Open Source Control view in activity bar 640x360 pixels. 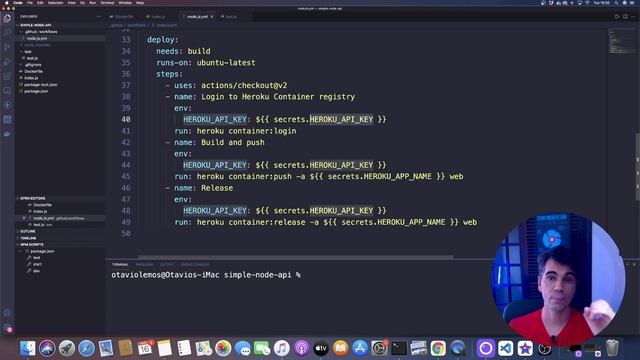point(7,47)
